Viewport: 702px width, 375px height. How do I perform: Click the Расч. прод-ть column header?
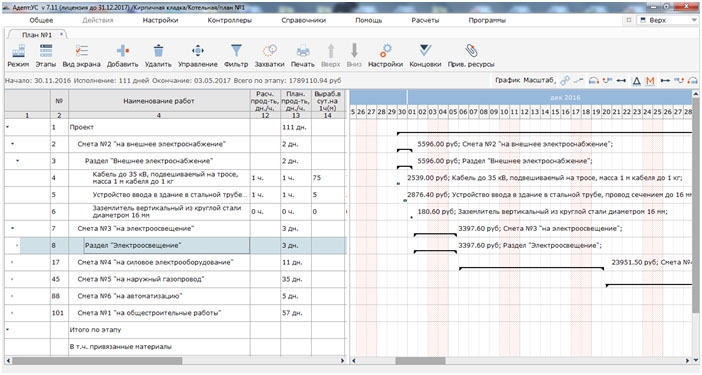pyautogui.click(x=265, y=101)
